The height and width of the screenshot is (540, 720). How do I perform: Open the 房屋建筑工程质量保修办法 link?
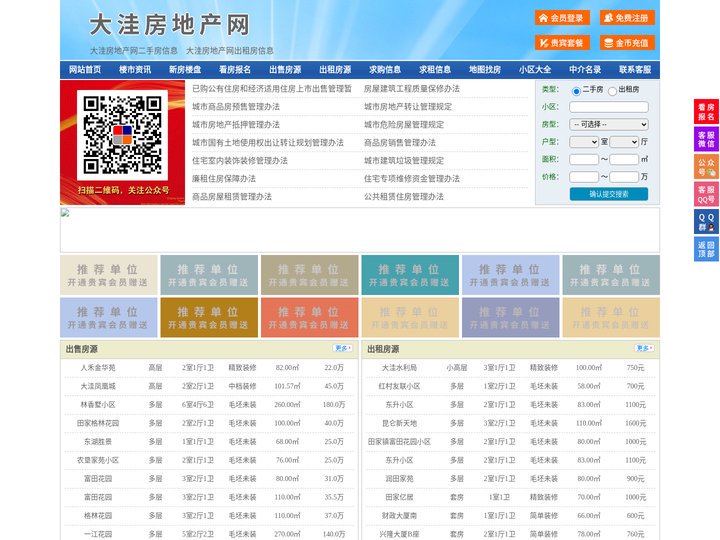(x=412, y=89)
